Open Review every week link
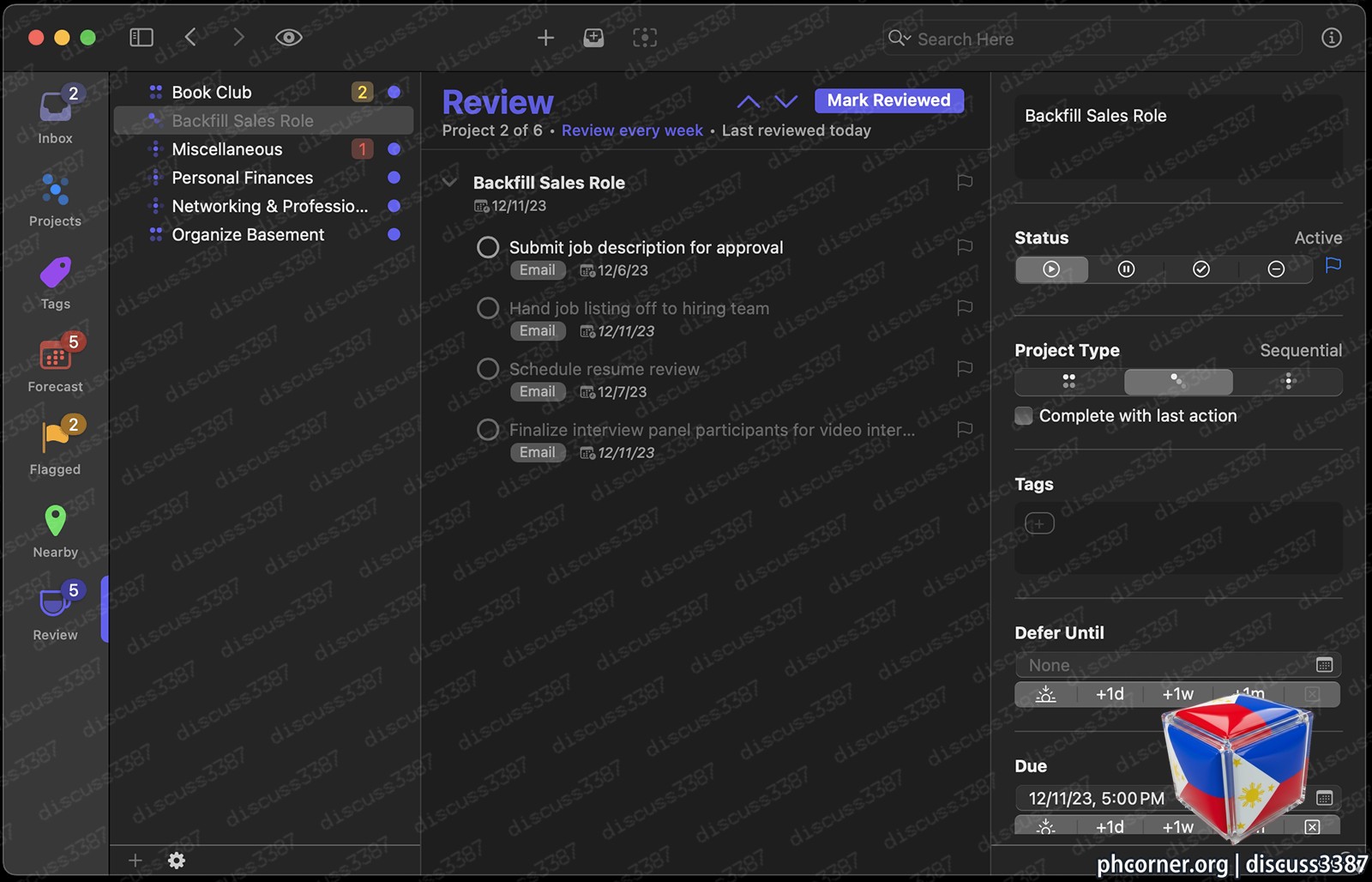1372x882 pixels. click(632, 130)
